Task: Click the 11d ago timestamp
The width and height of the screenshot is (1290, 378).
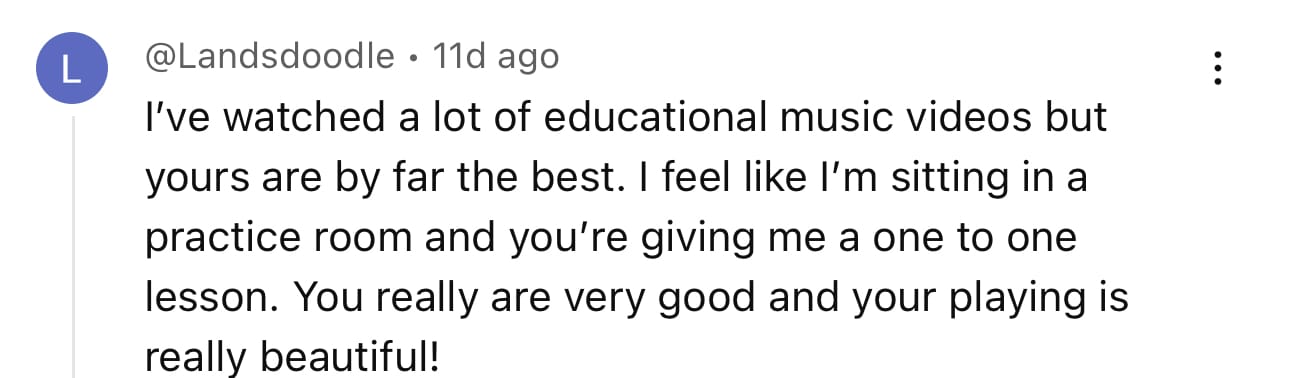Action: click(495, 57)
